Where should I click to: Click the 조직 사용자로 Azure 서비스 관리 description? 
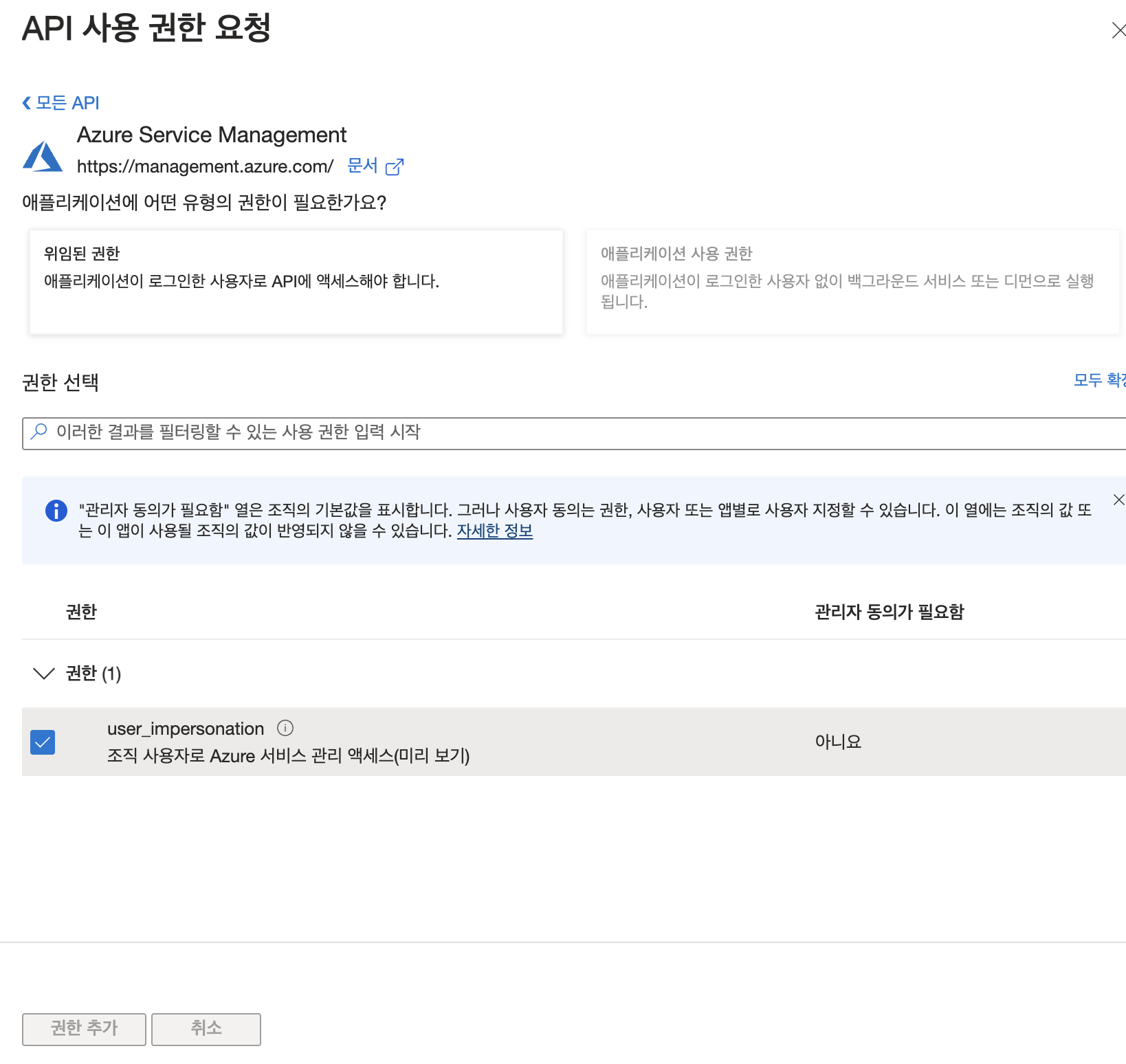[289, 756]
